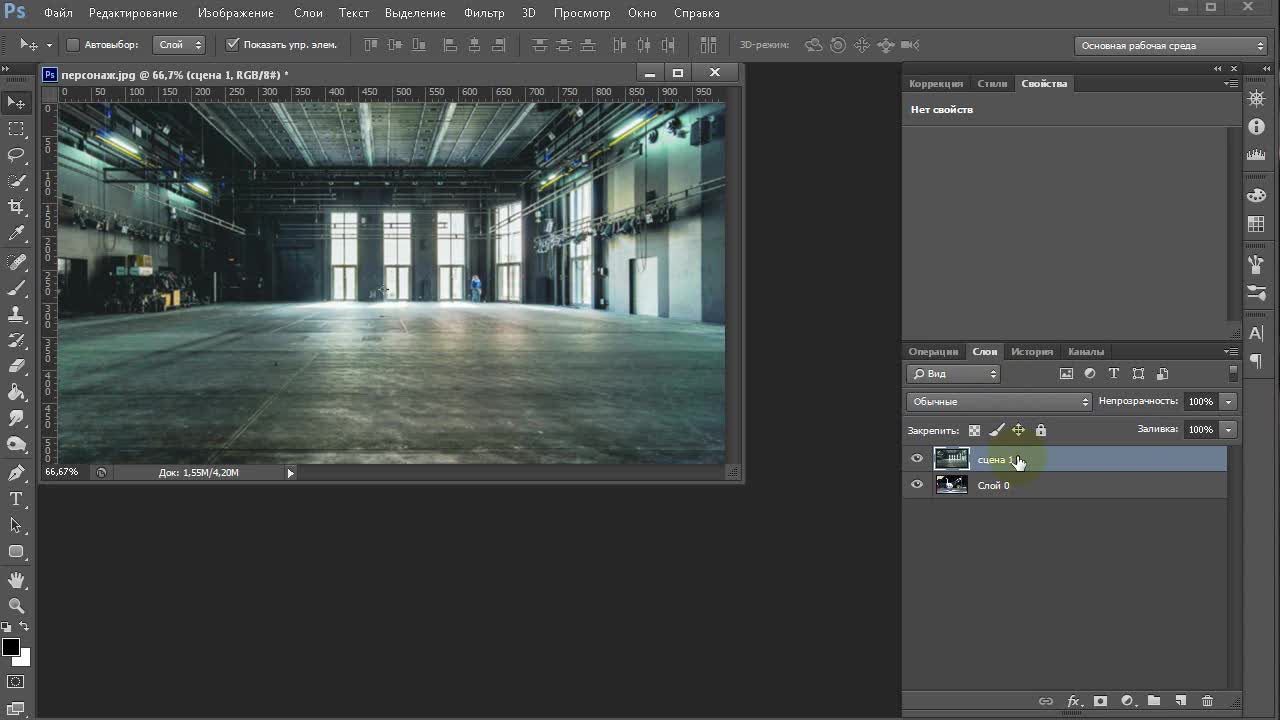Hide the сцена 1 layer

pos(917,459)
